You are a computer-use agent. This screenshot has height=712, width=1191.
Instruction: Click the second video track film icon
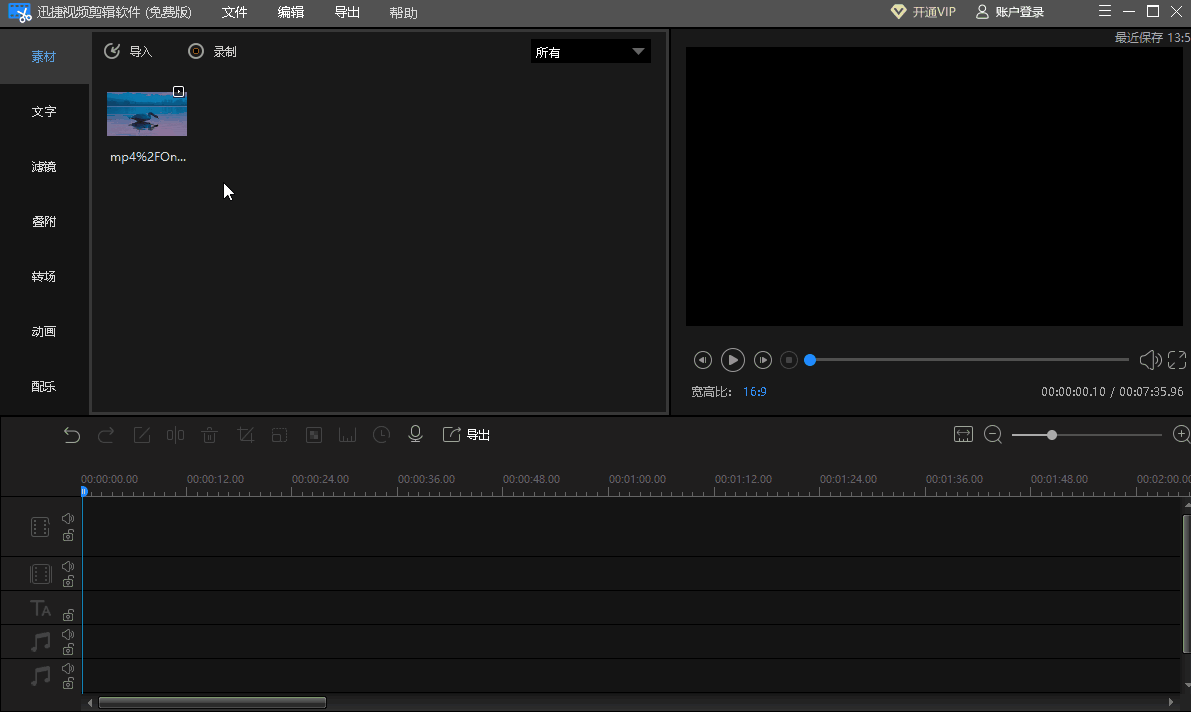(40, 574)
